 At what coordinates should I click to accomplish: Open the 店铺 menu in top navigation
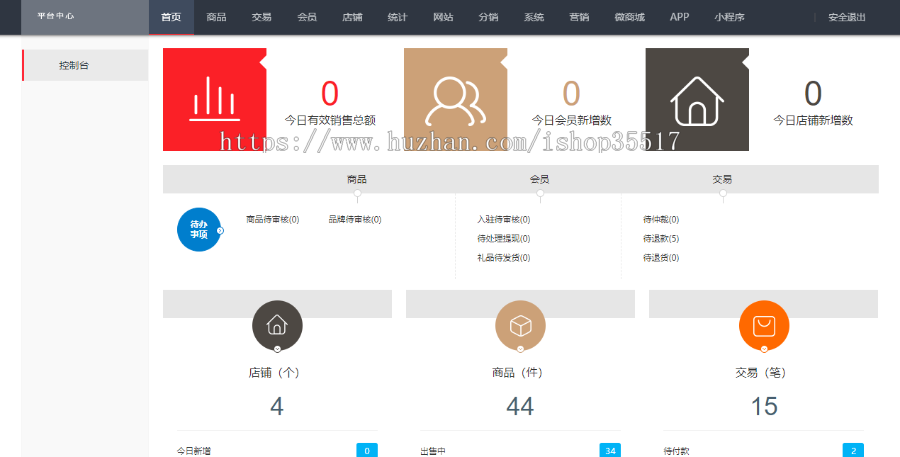click(352, 17)
